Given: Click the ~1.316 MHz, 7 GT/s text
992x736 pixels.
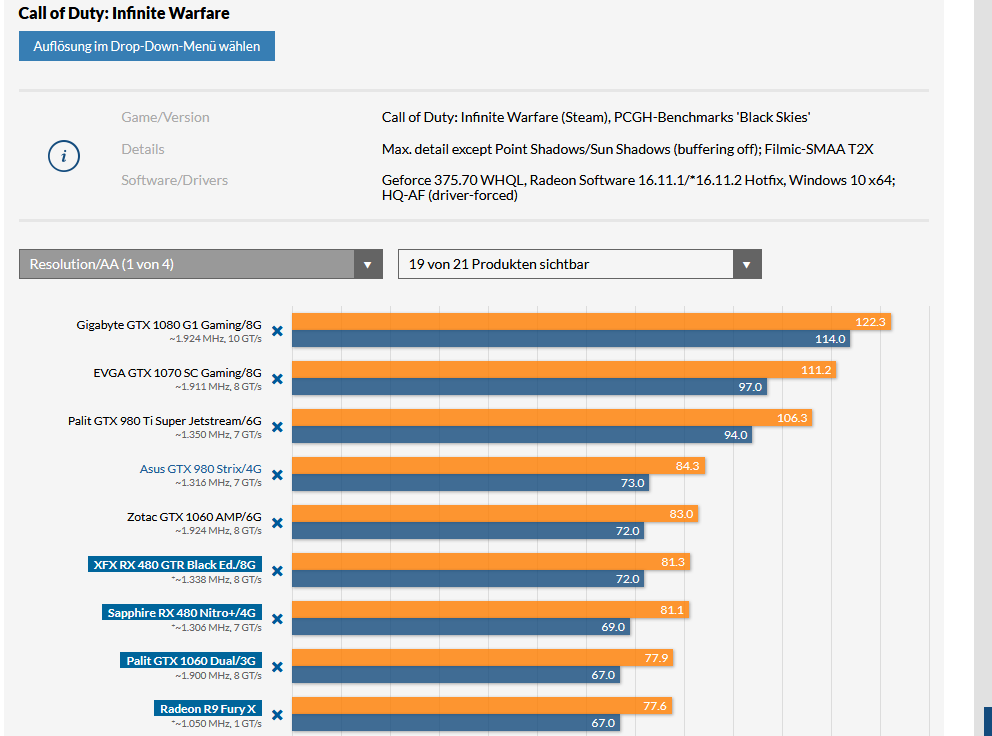Looking at the screenshot, I should pos(218,483).
